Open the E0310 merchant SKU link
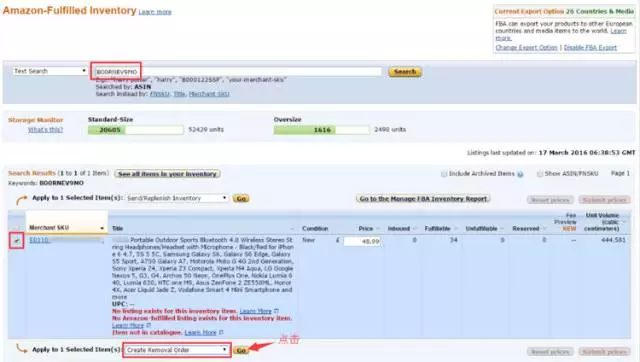 coord(39,240)
